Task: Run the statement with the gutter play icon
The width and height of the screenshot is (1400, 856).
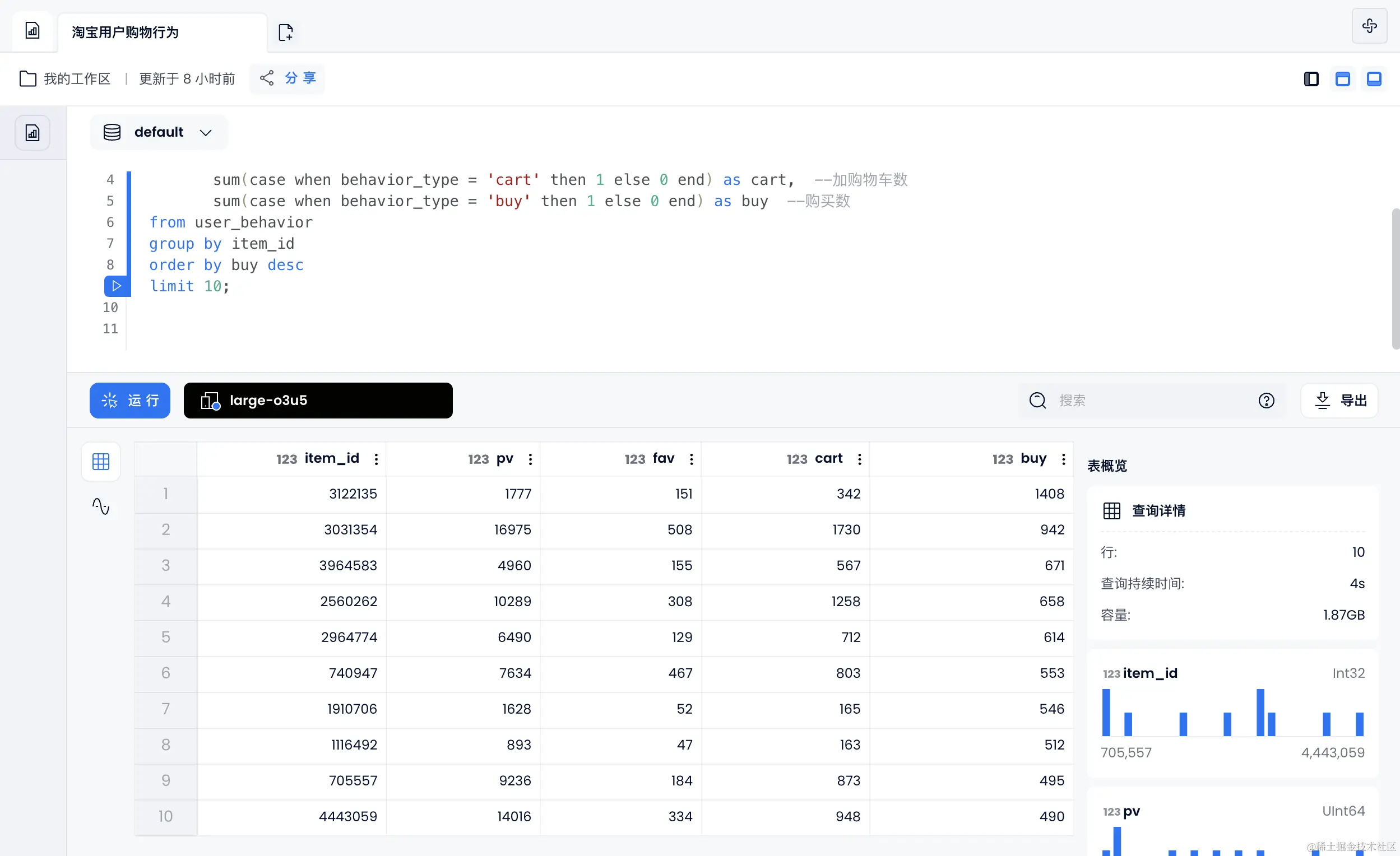Action: click(117, 286)
